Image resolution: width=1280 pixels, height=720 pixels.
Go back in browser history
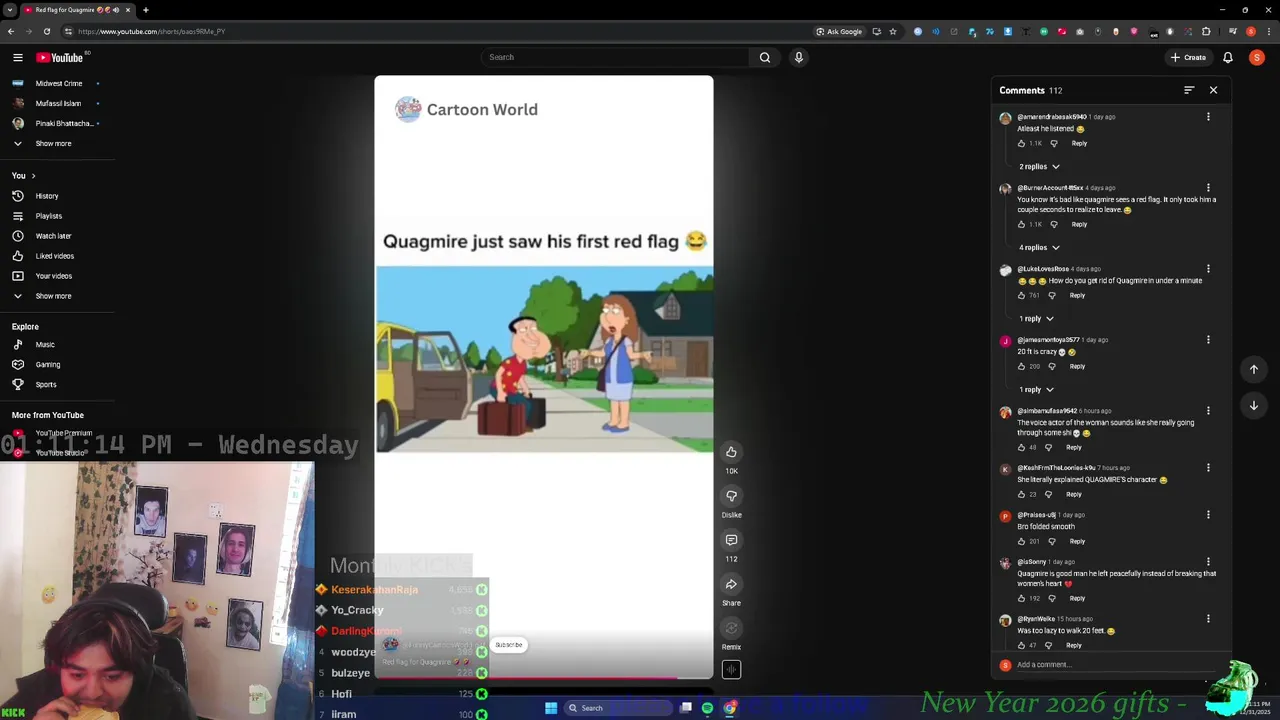coord(10,31)
